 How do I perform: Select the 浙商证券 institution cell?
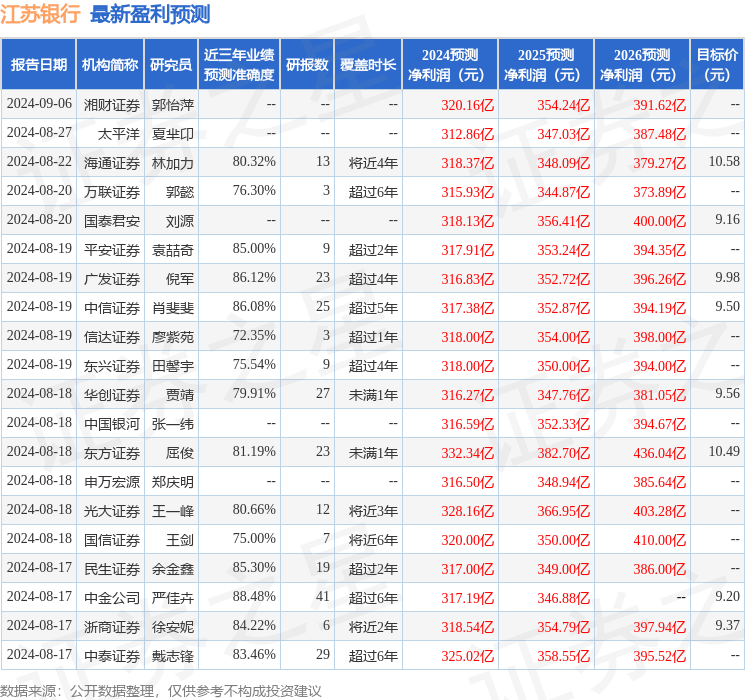112,627
